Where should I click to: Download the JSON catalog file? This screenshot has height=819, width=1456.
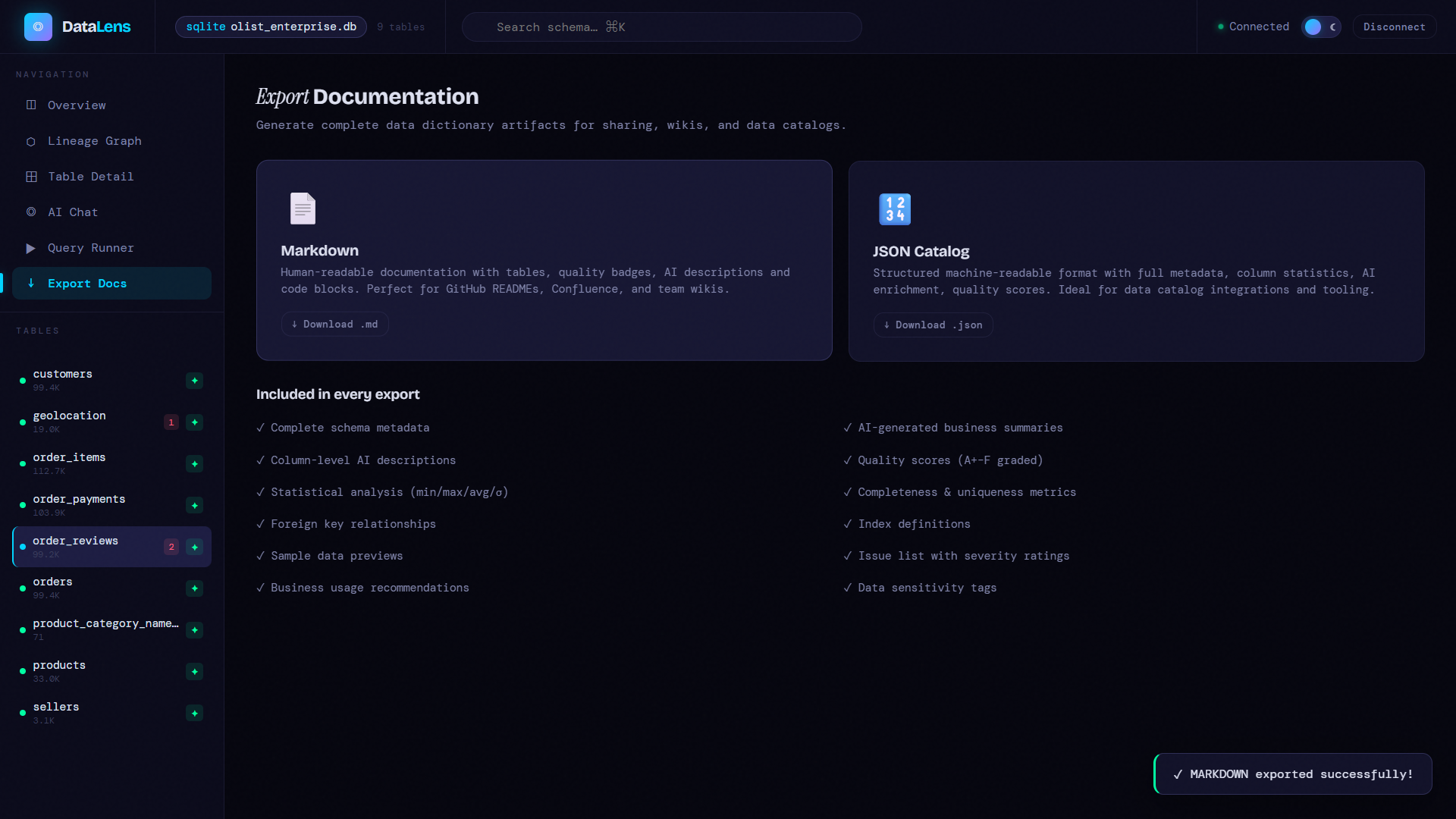coord(933,325)
